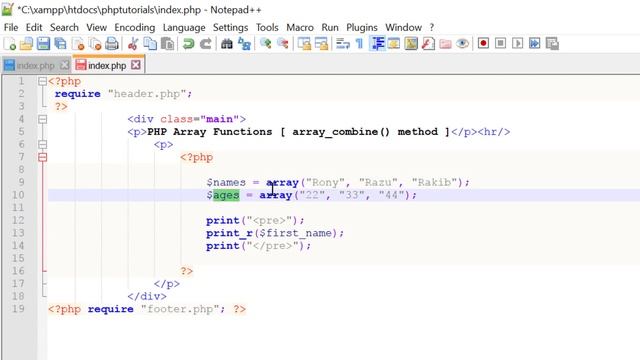
Task: Click the '$names' variable on line 9
Action: 226,182
